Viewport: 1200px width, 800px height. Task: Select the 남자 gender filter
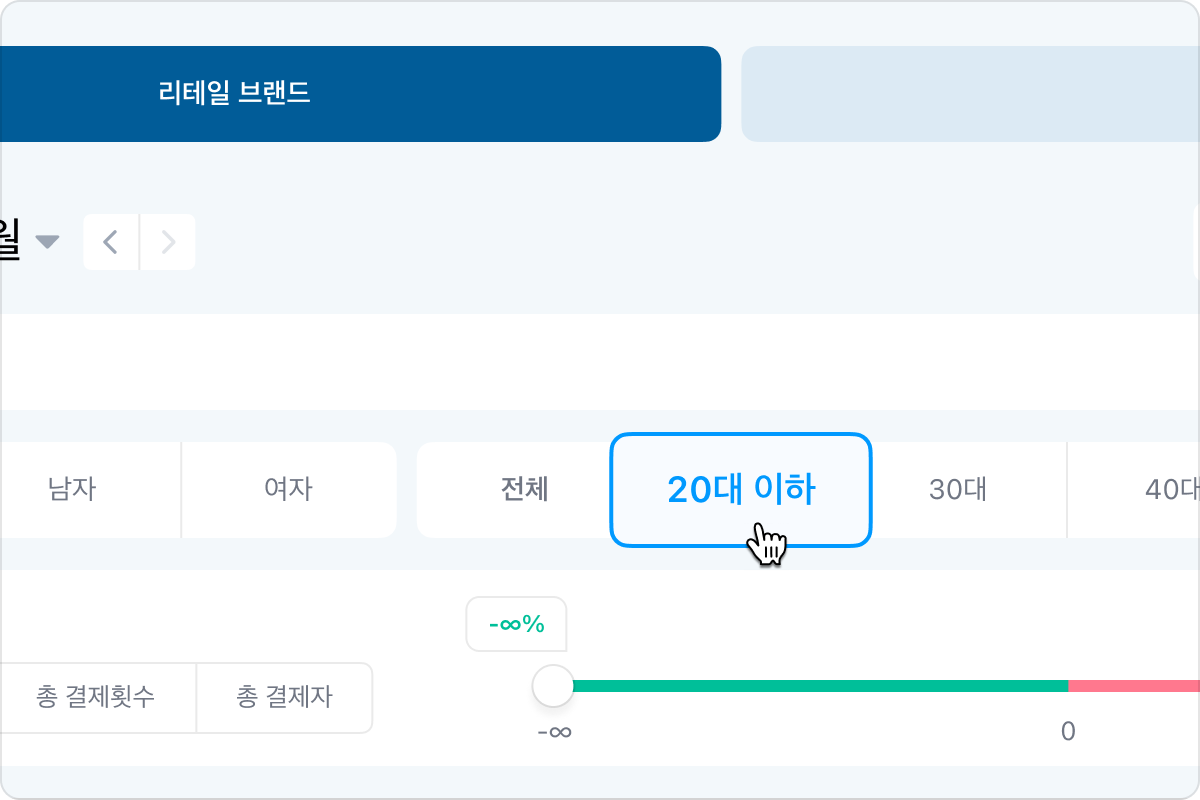tap(72, 490)
